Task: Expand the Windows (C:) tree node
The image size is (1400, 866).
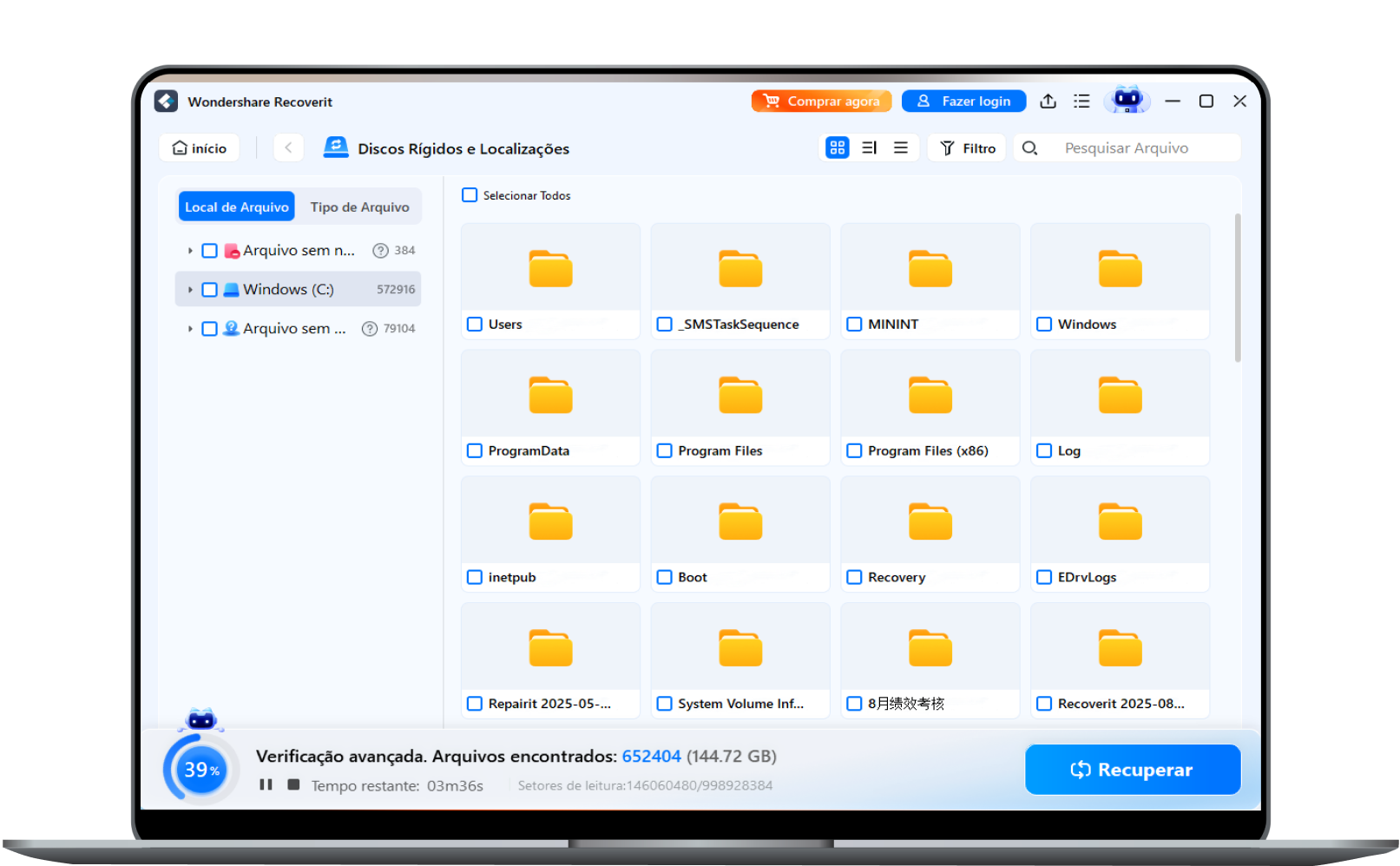Action: (x=190, y=290)
